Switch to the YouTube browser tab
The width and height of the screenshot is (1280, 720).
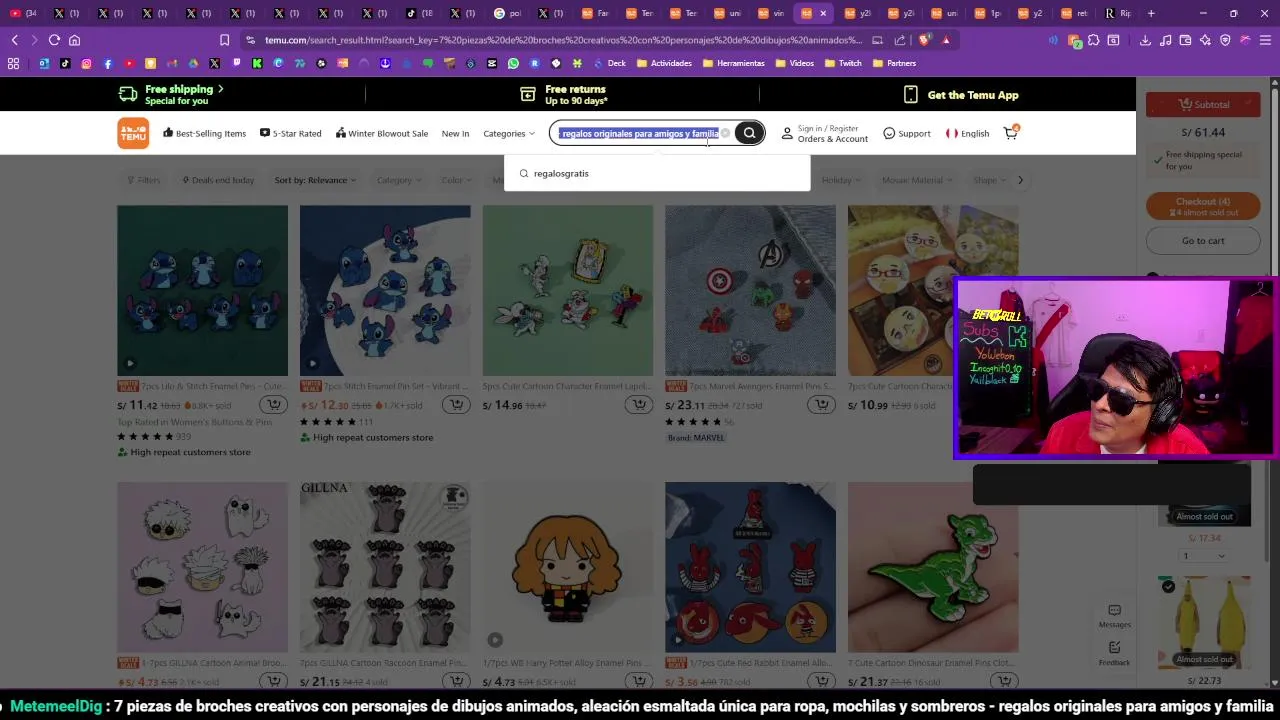point(22,13)
